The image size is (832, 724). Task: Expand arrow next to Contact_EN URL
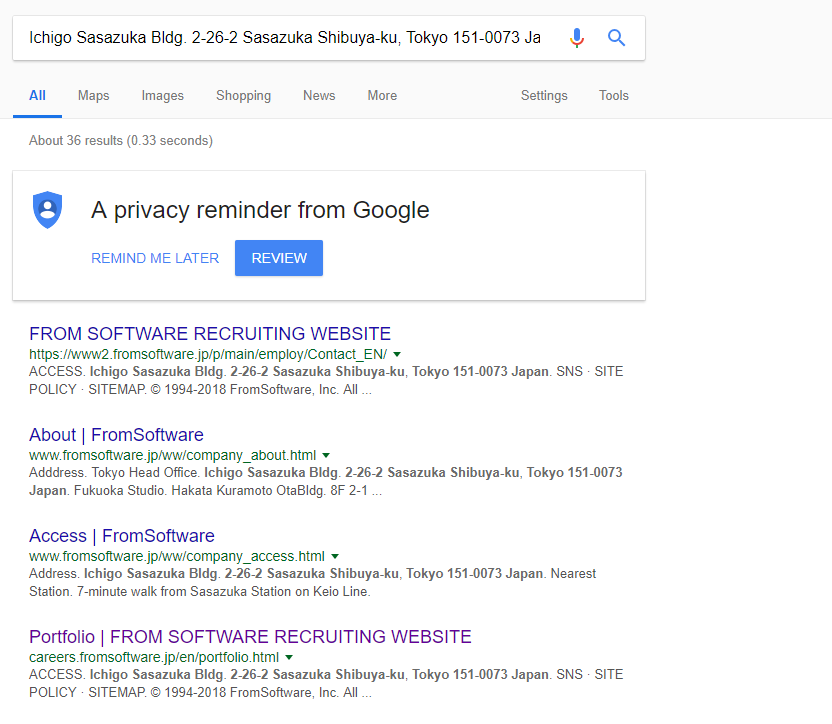coord(397,354)
